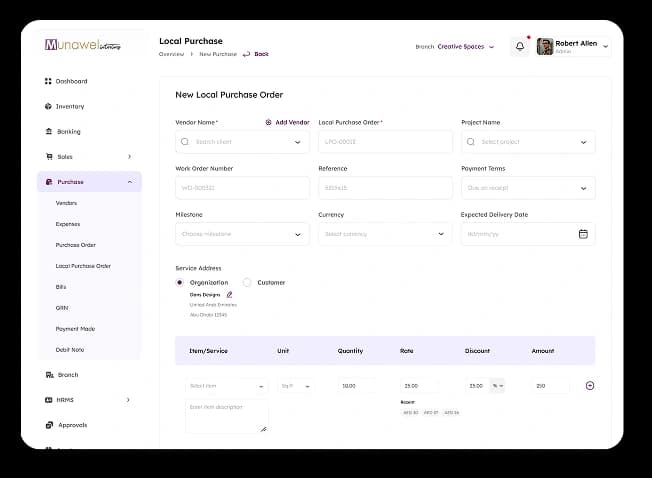
Task: Open the Currency dropdown
Action: [x=385, y=234]
